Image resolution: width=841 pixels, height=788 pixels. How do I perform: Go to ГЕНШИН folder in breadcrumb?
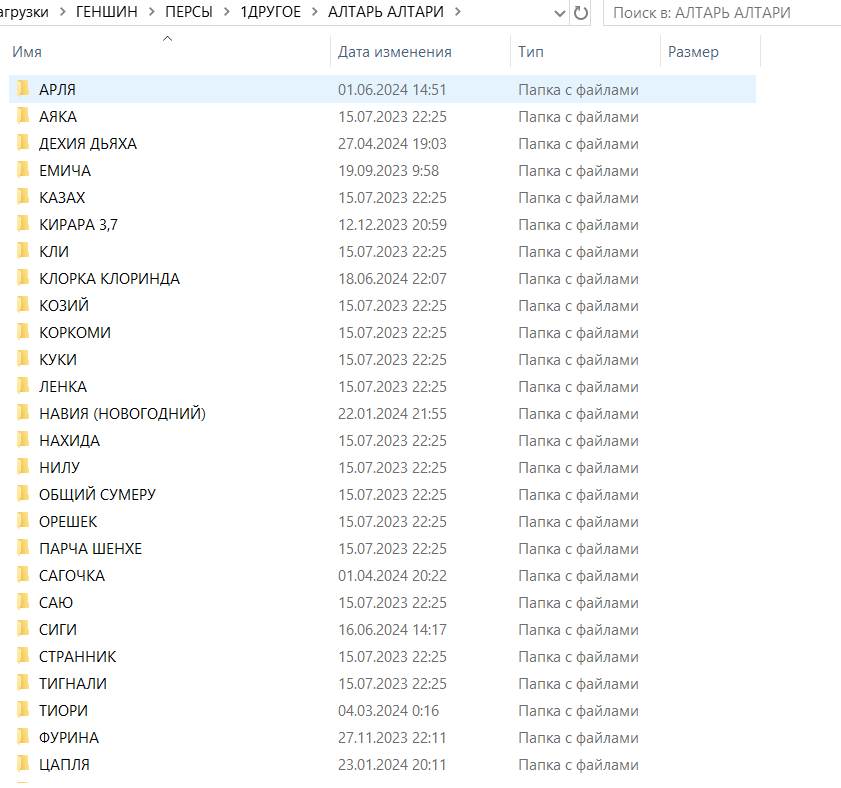(x=106, y=12)
